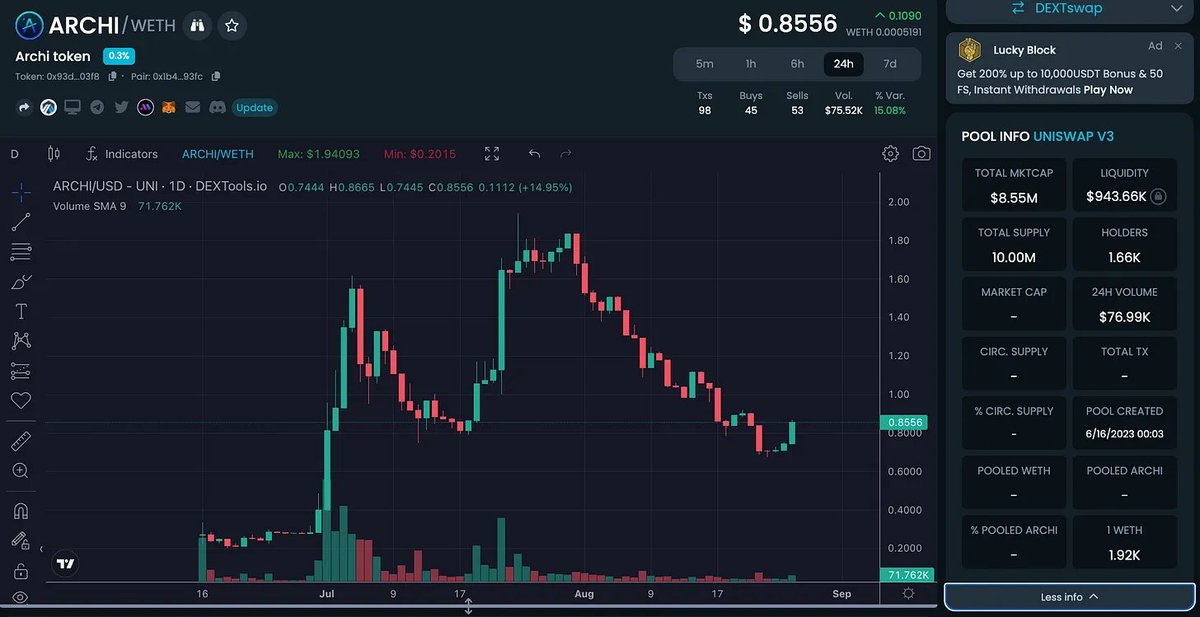Open the D time interval selector
The width and height of the screenshot is (1200, 617).
[15, 154]
